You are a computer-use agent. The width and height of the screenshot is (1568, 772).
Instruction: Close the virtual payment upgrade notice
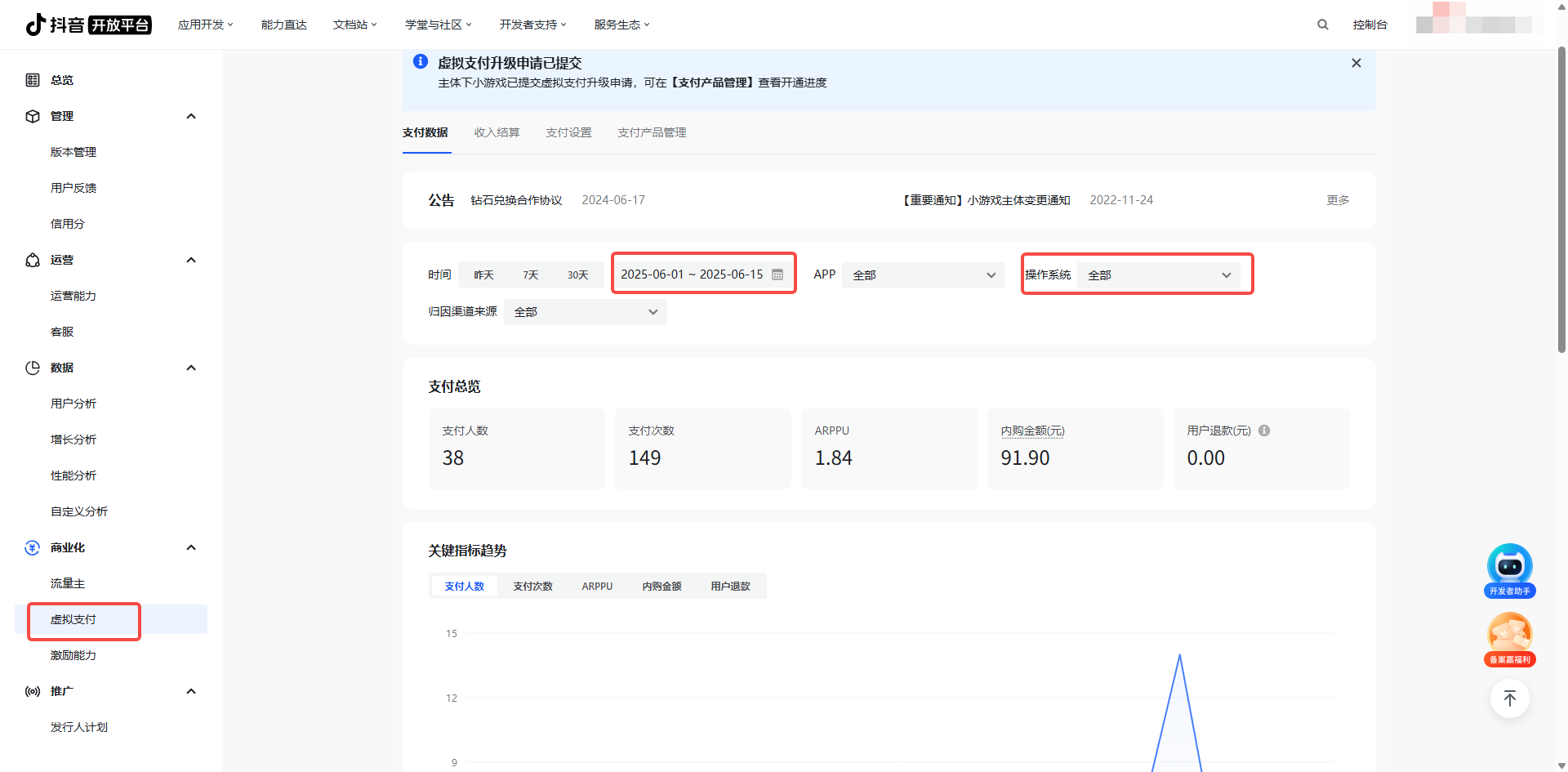pos(1356,63)
